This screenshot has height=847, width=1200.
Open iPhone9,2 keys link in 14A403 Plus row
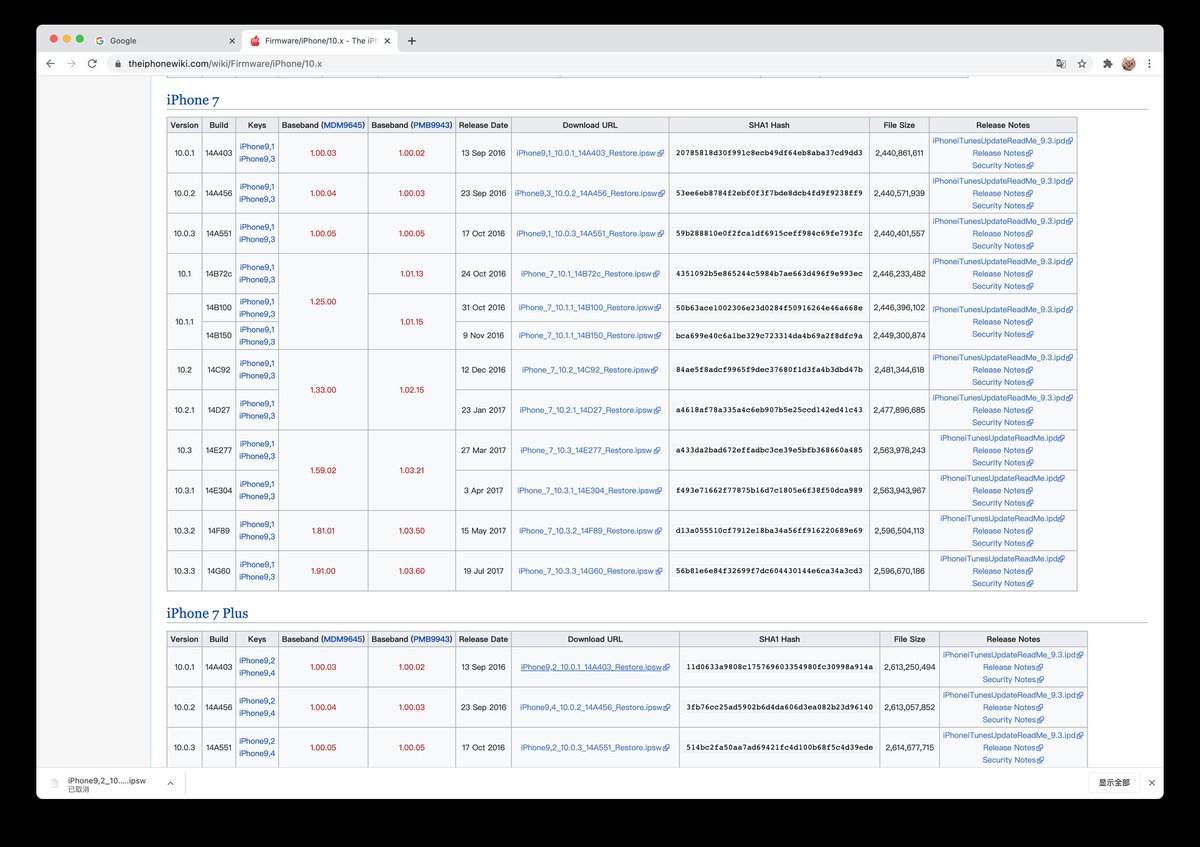click(257, 661)
